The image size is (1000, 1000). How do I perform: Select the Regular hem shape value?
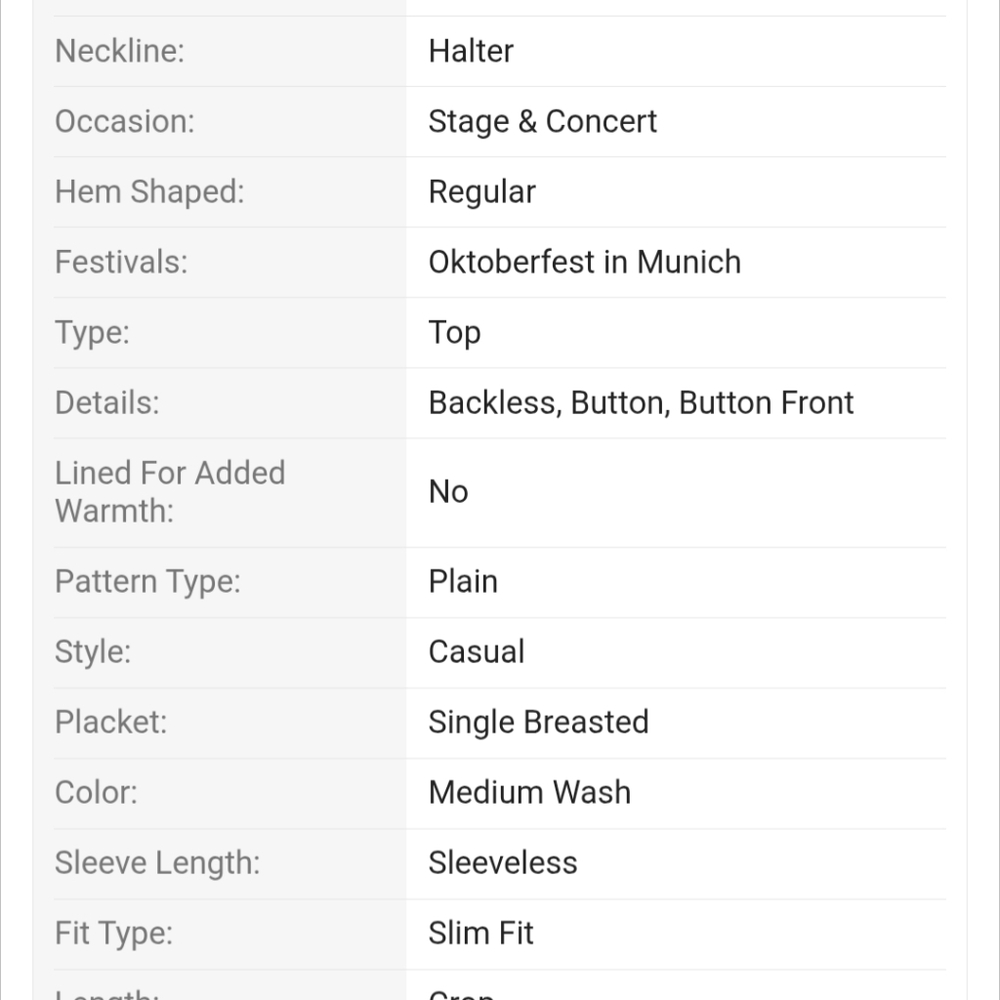click(x=482, y=192)
